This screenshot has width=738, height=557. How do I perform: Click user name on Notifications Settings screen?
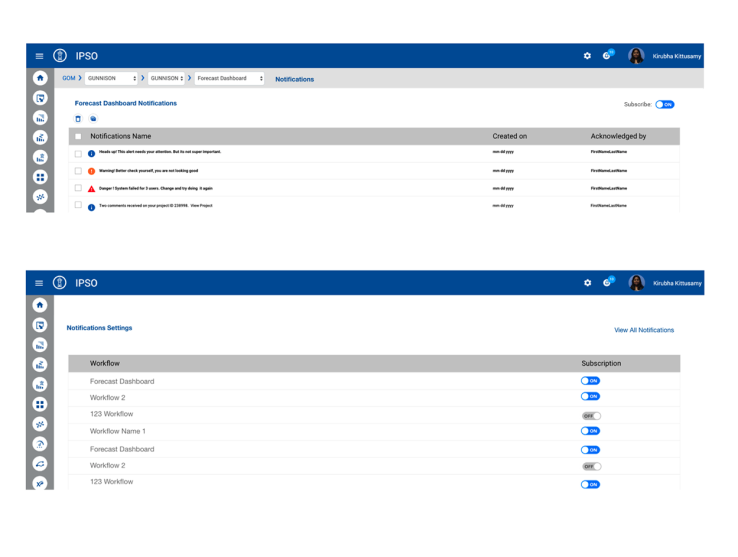(x=677, y=283)
